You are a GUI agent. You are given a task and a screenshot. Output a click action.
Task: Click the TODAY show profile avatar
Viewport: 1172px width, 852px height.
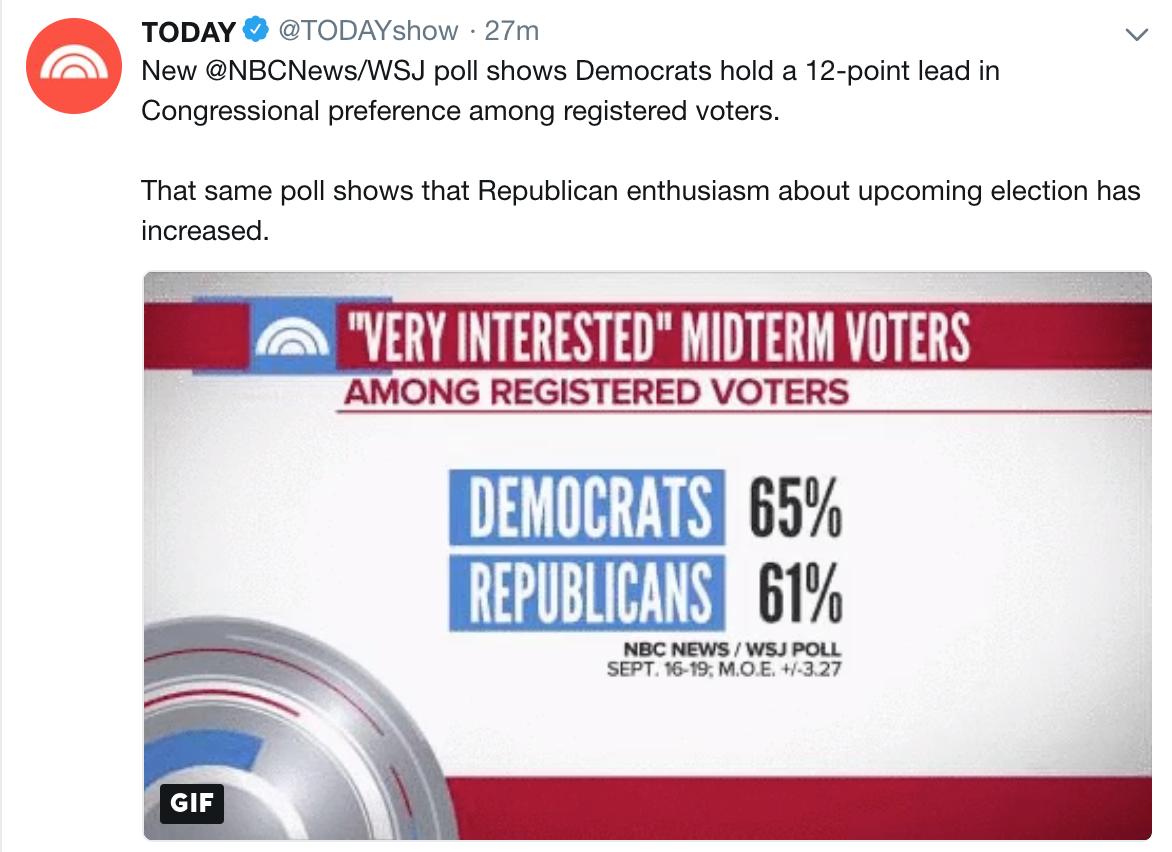point(66,65)
